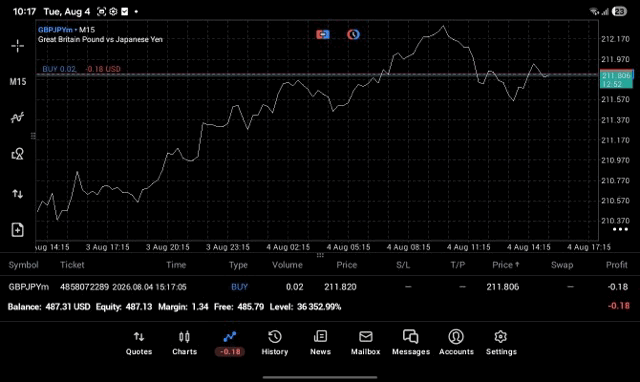The height and width of the screenshot is (382, 640).
Task: Sort positions by Type column header
Action: point(238,265)
